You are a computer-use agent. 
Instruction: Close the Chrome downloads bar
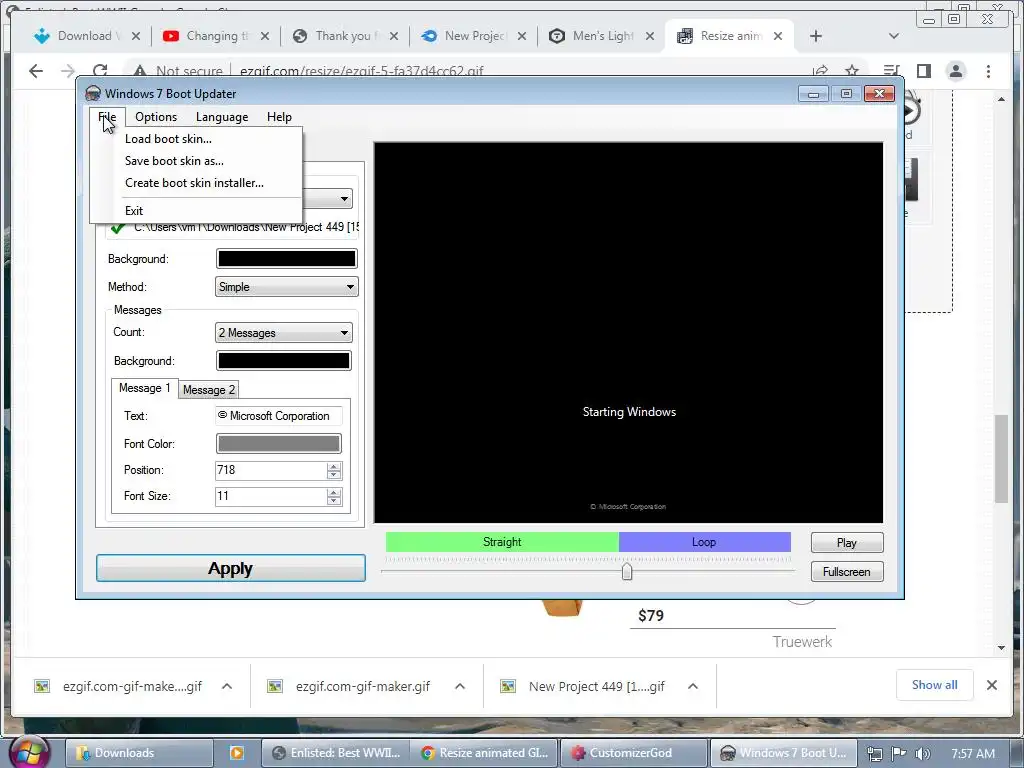click(992, 685)
